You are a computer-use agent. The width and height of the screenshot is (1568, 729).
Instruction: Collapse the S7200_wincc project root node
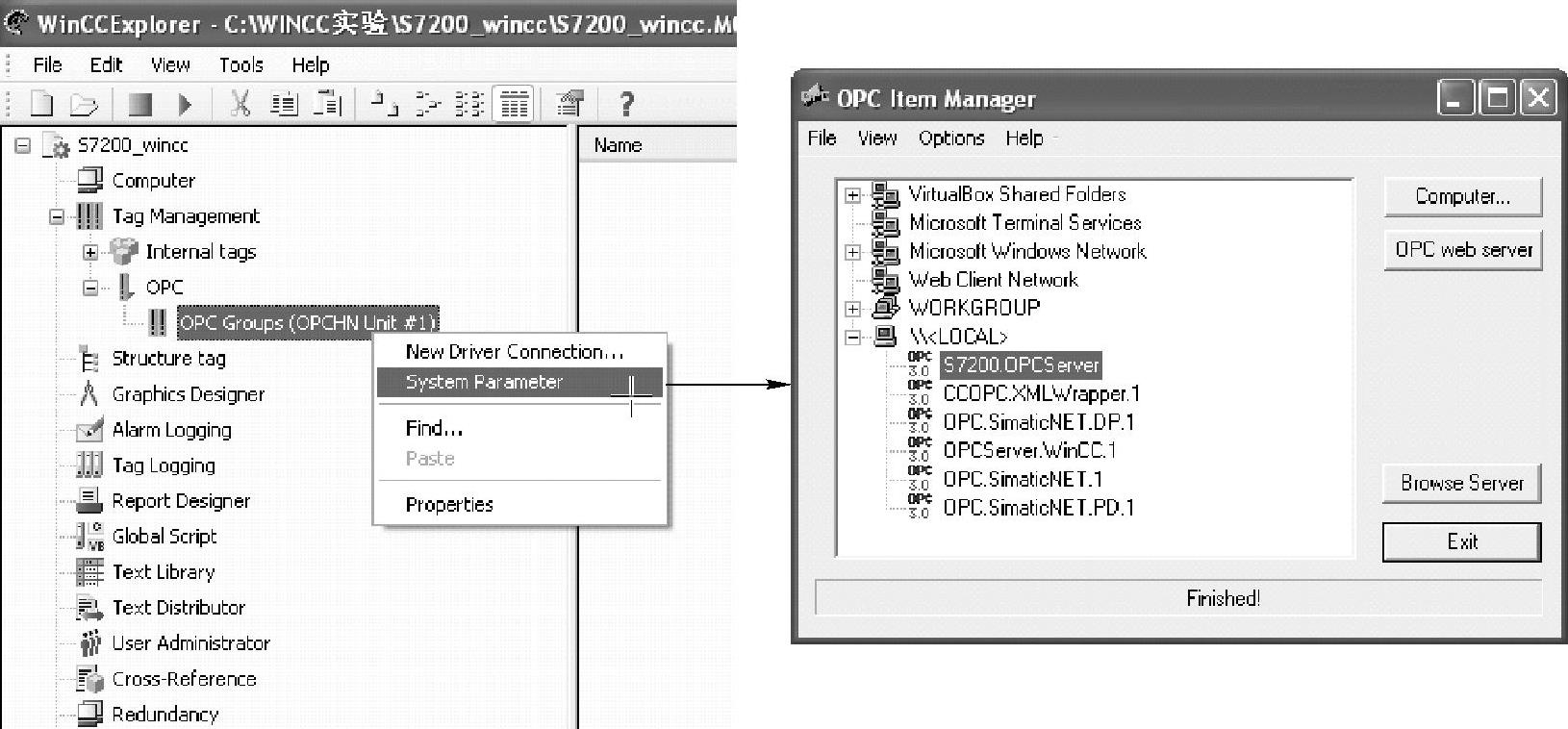(x=22, y=145)
